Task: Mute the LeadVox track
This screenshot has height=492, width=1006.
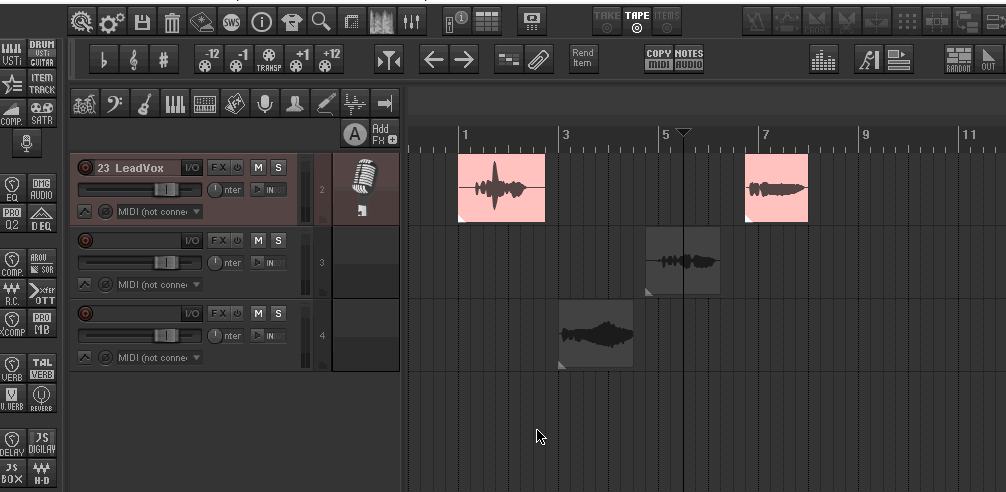Action: pos(258,168)
